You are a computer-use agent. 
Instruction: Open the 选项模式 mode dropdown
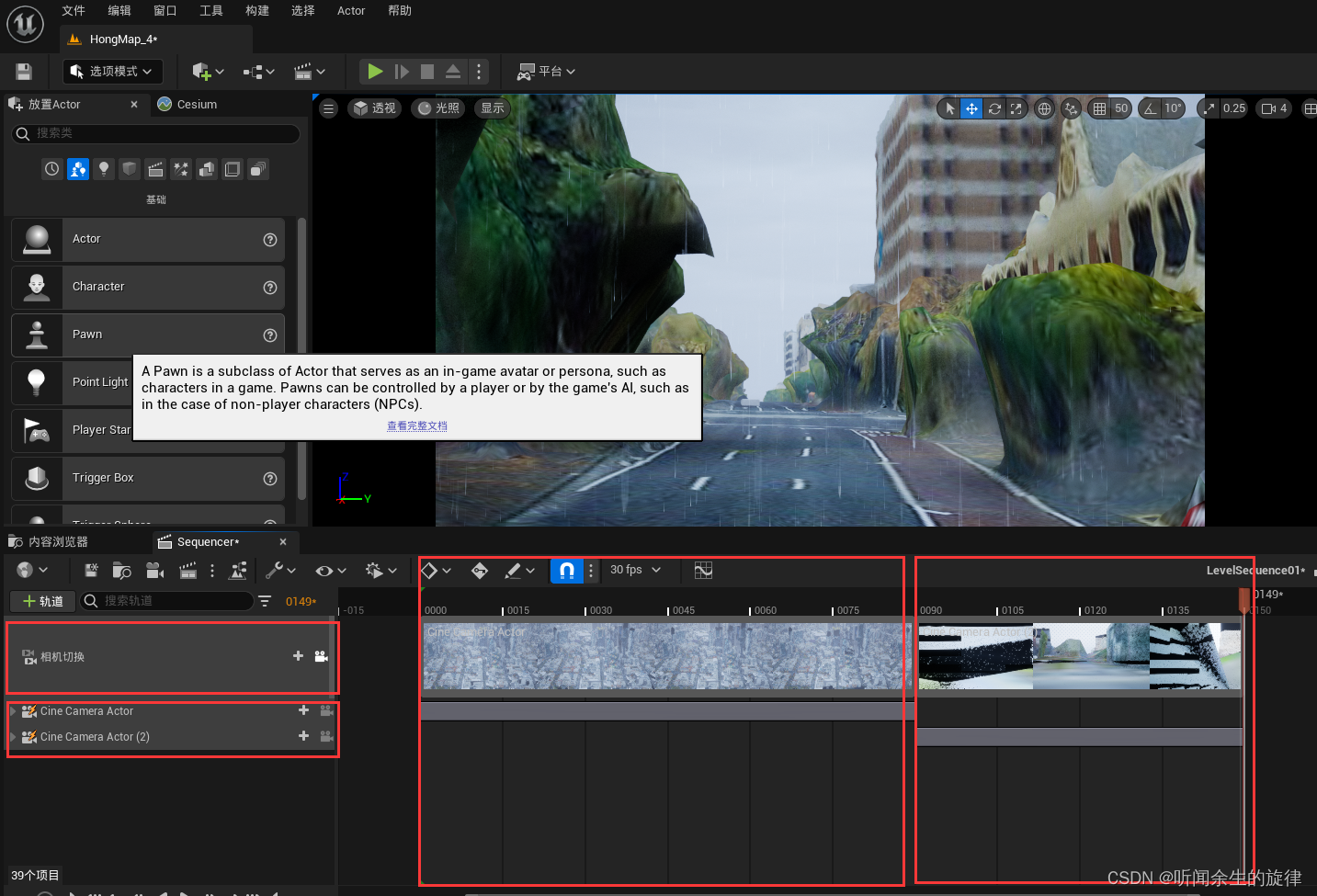pyautogui.click(x=112, y=72)
